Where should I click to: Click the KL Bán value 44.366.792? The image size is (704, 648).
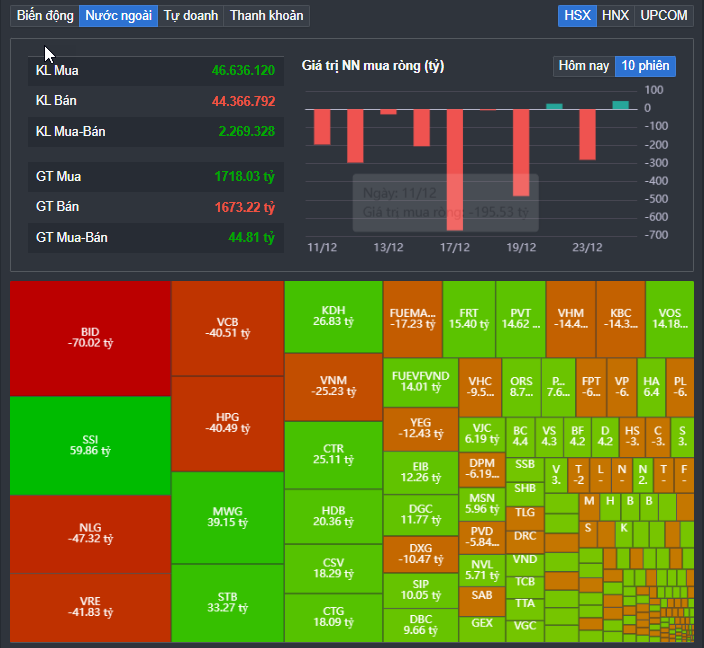click(x=243, y=101)
